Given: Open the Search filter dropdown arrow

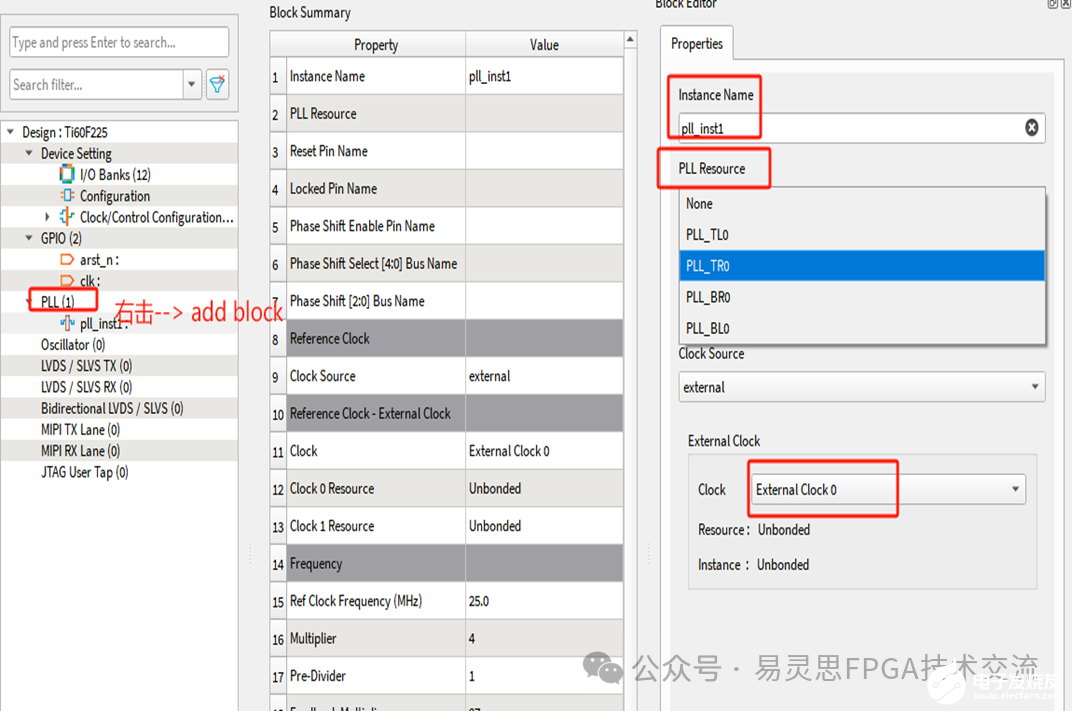Looking at the screenshot, I should point(192,85).
